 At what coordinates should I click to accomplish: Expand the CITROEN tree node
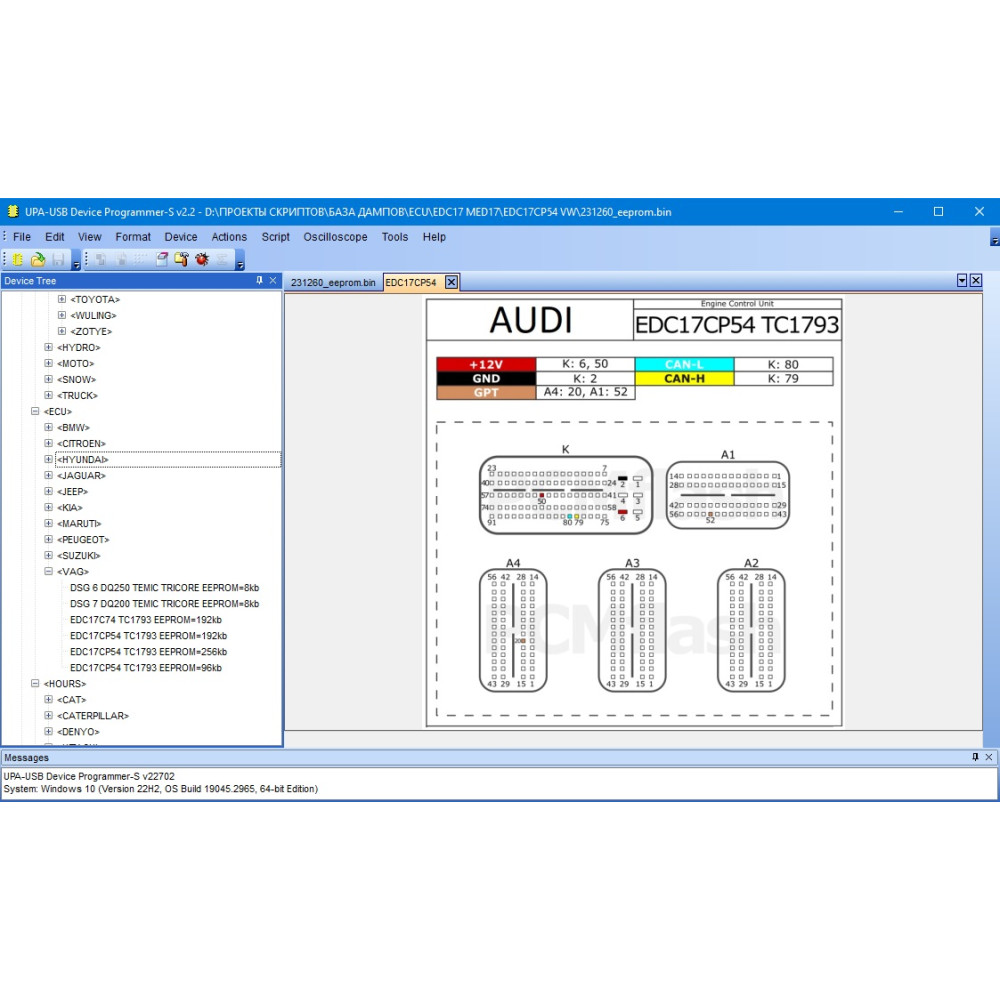point(48,443)
